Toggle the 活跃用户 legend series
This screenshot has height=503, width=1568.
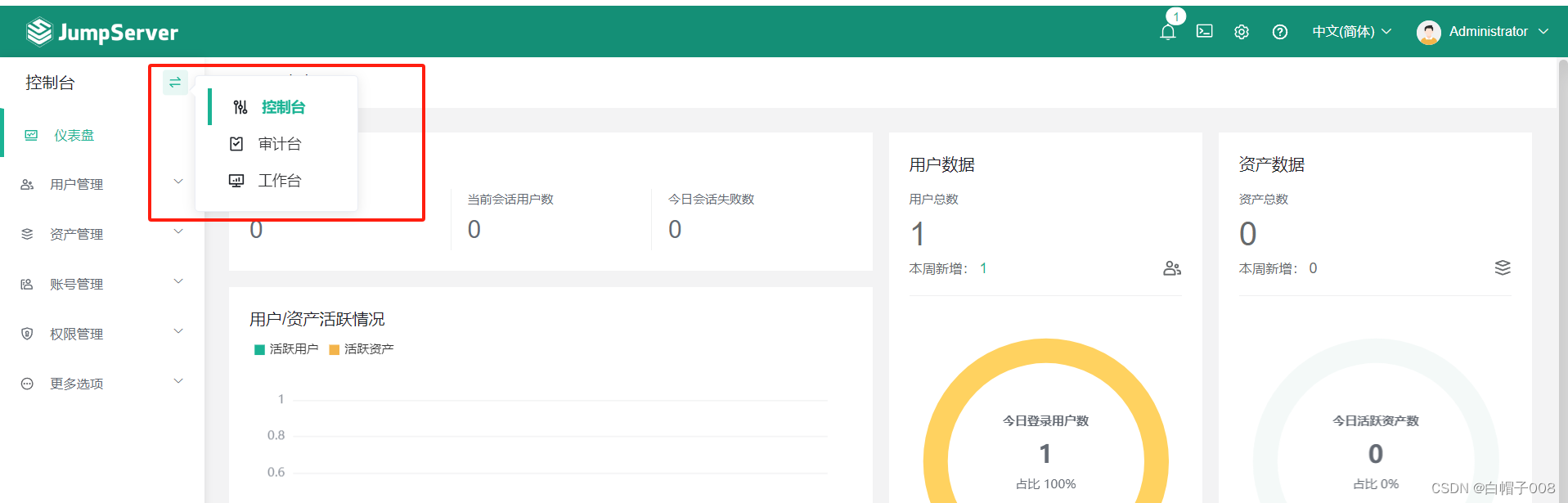[286, 349]
